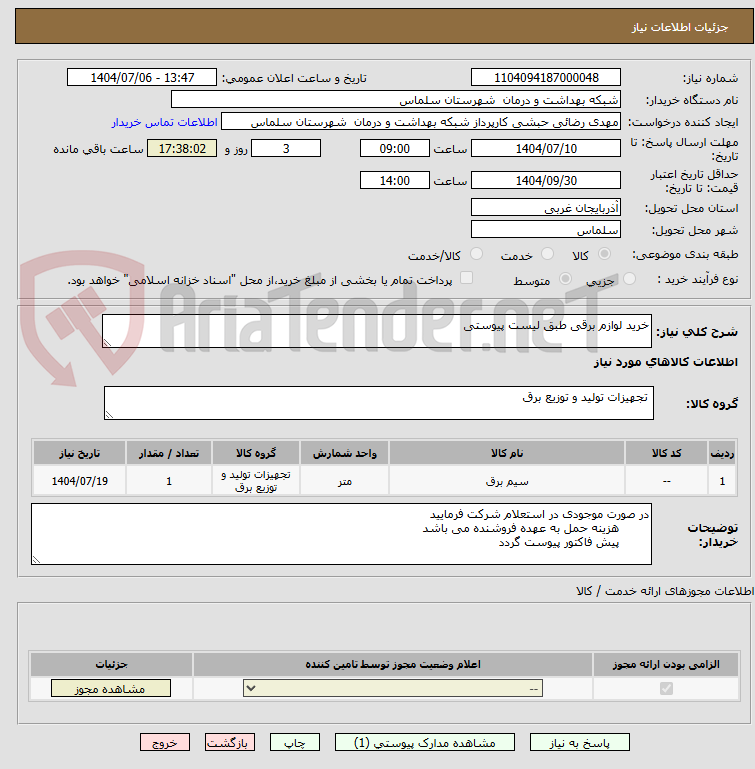Image resolution: width=755 pixels, height=769 pixels.
Task: Click the ایجاد کننده درخواست field
Action: tap(420, 122)
